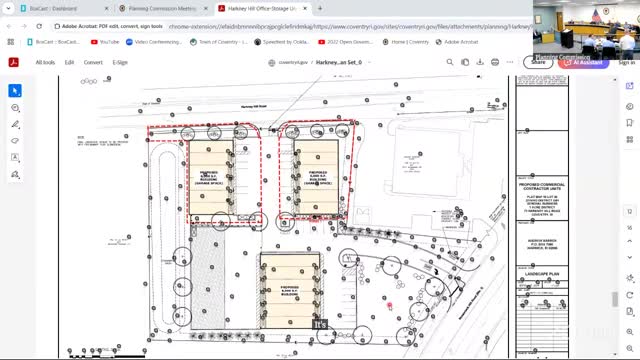Pick the add text box tool

tap(15, 158)
